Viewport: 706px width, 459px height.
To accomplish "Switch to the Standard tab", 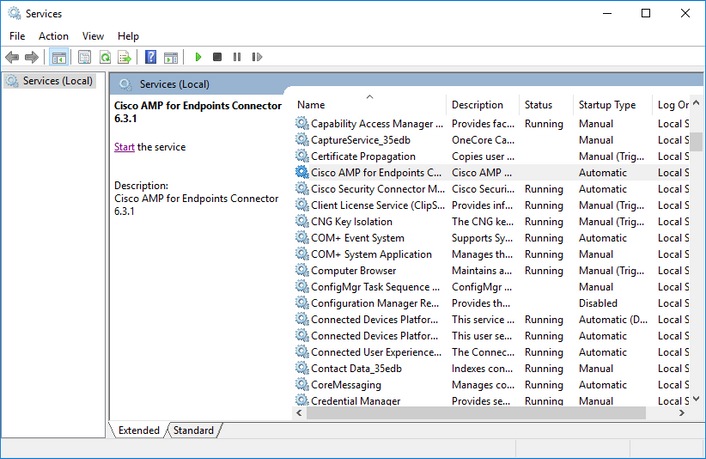I will [x=193, y=430].
